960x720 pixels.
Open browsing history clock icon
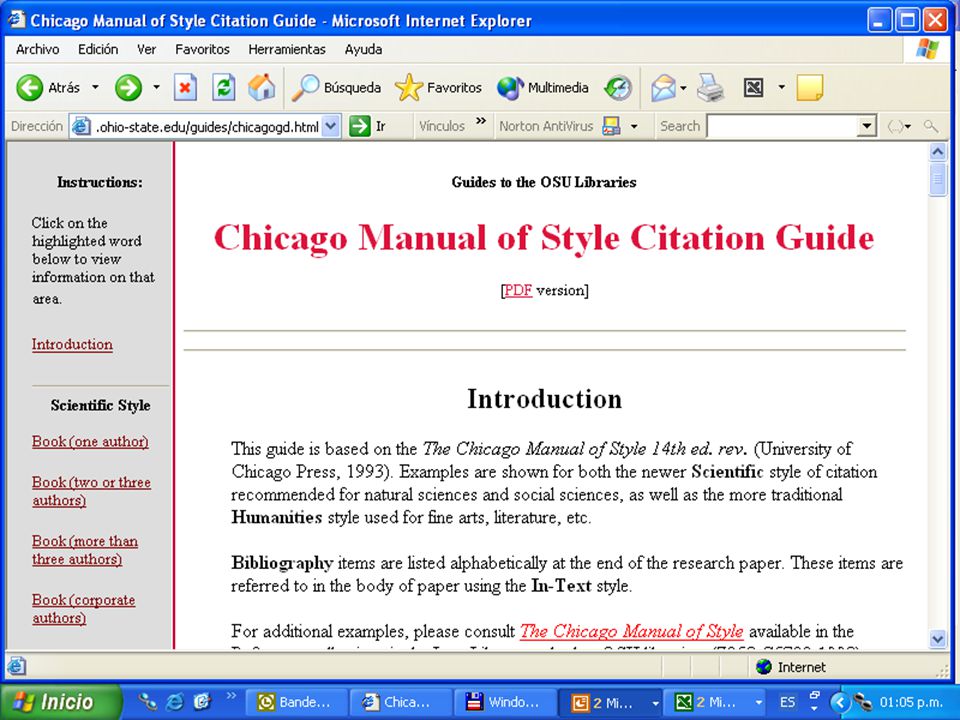click(617, 88)
